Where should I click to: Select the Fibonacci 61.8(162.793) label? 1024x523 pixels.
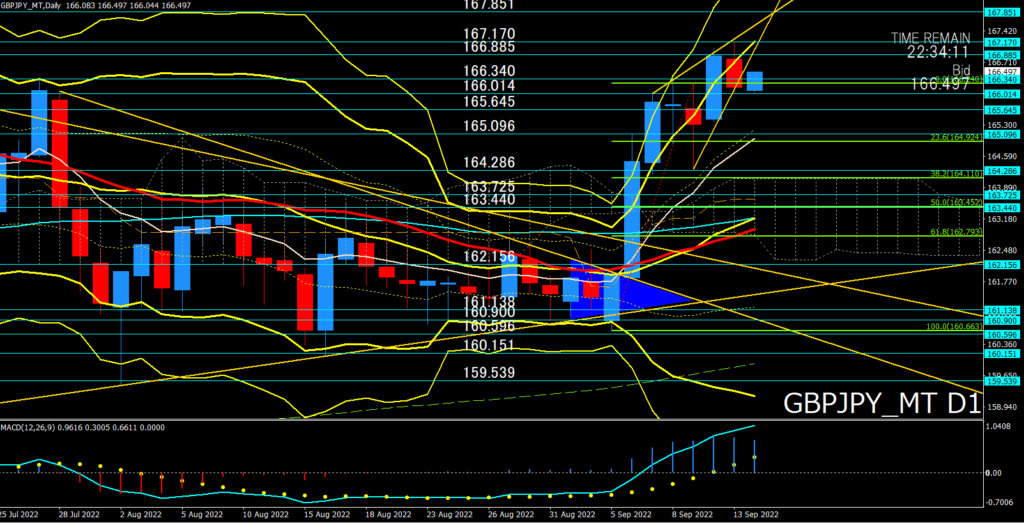click(957, 232)
